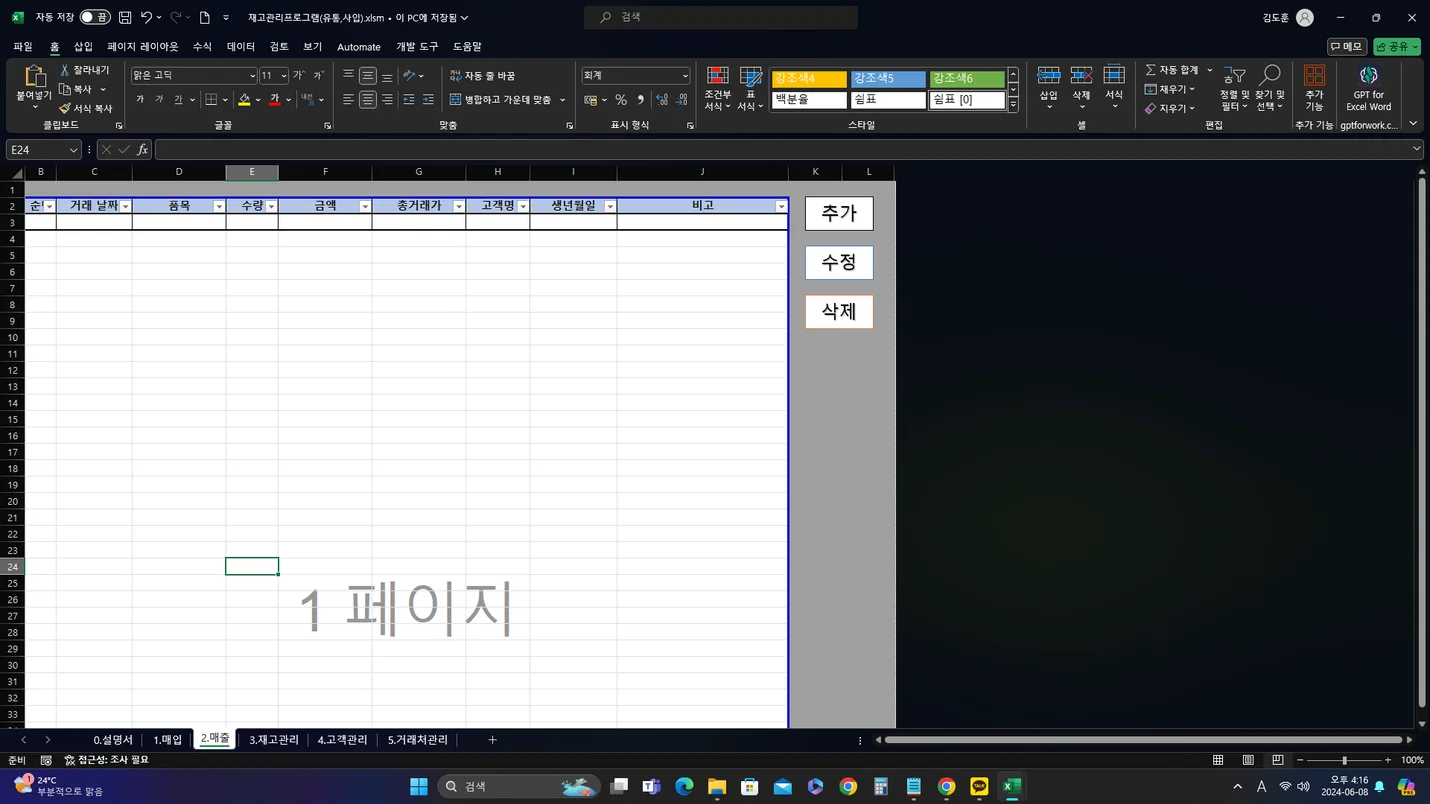Expand the cell styles gallery
The image size is (1430, 804).
[x=1013, y=105]
